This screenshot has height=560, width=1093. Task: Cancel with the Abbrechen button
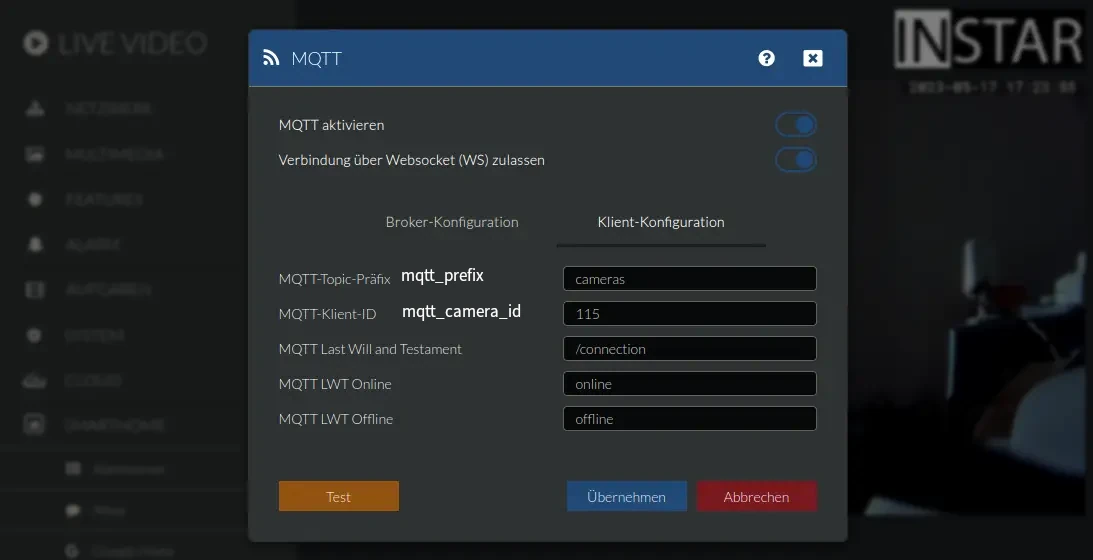click(x=756, y=497)
